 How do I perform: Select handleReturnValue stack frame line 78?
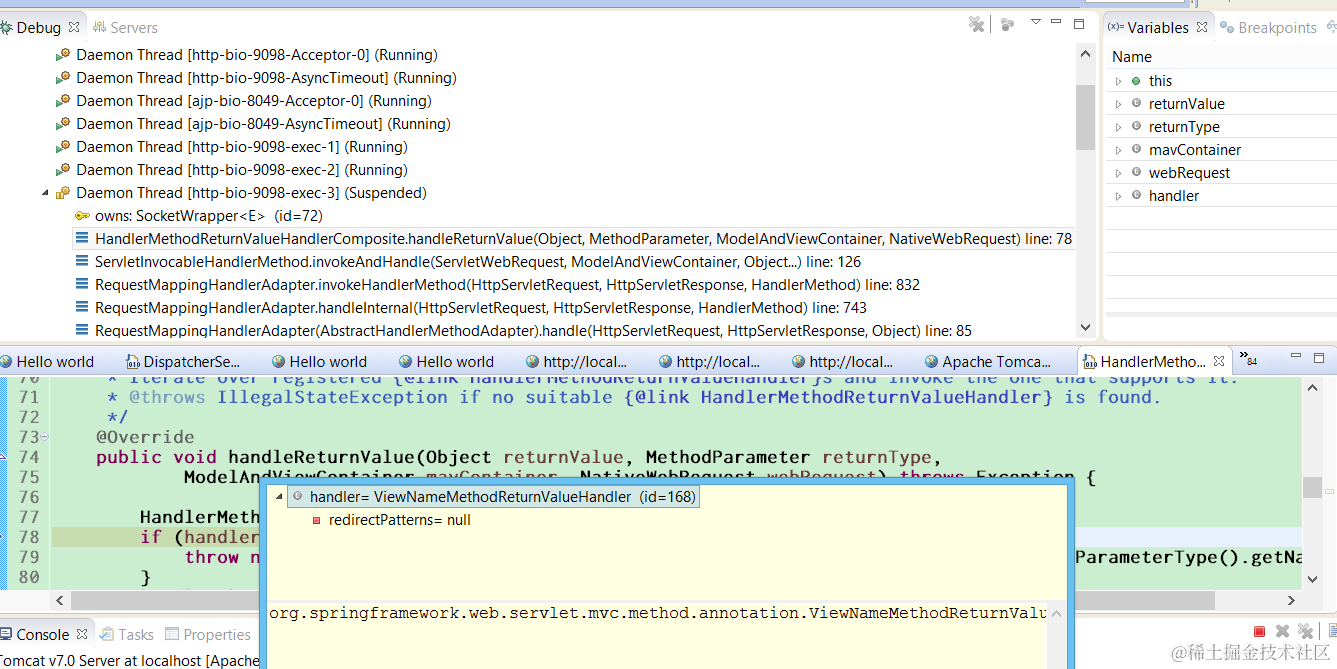[583, 239]
